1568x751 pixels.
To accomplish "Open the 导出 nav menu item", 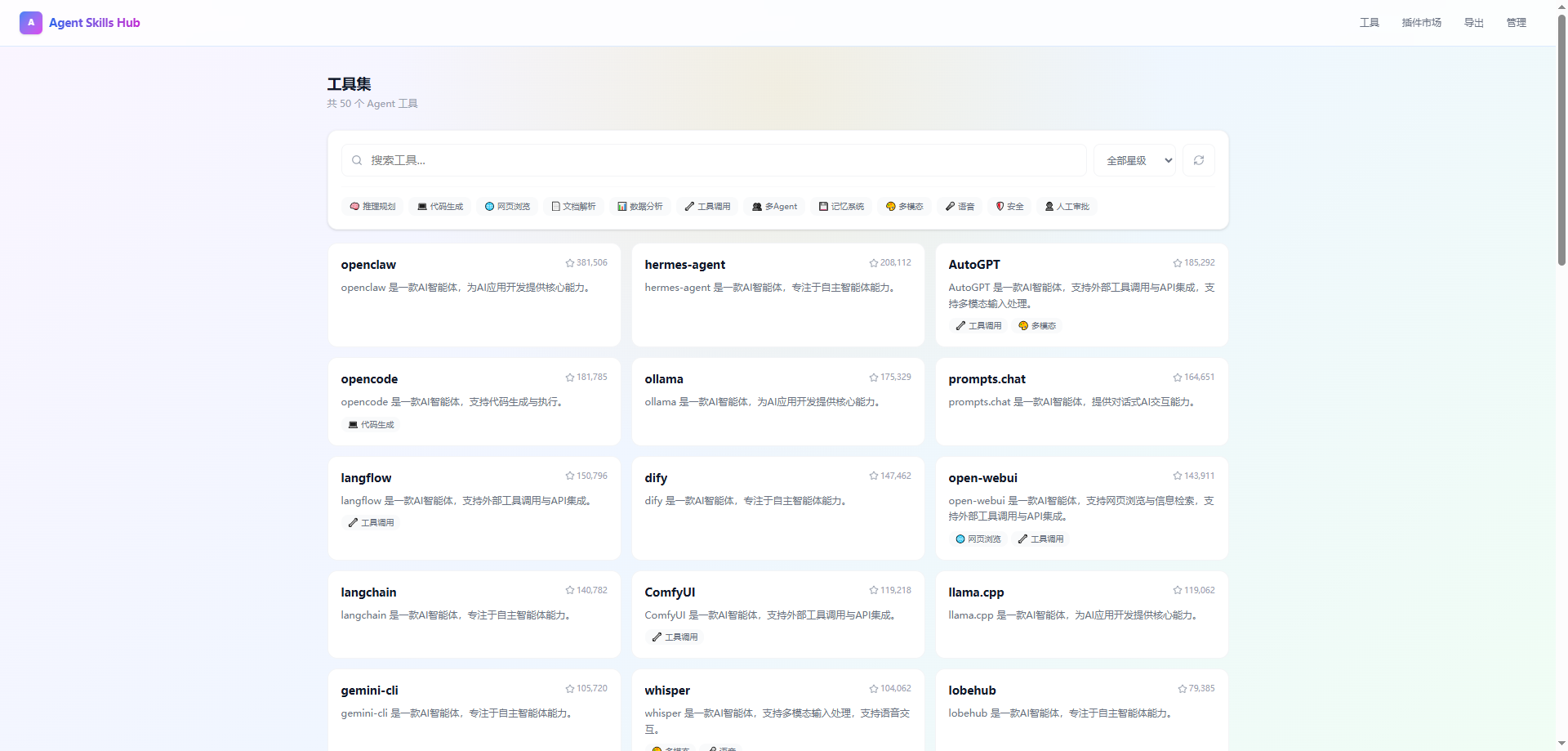I will pos(1474,23).
